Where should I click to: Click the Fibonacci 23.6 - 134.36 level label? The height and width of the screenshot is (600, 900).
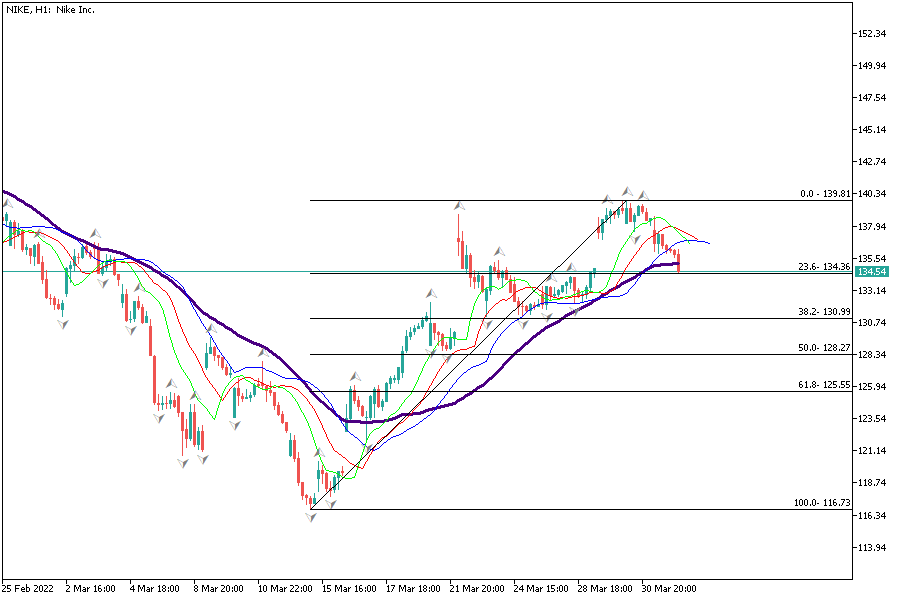coord(823,267)
